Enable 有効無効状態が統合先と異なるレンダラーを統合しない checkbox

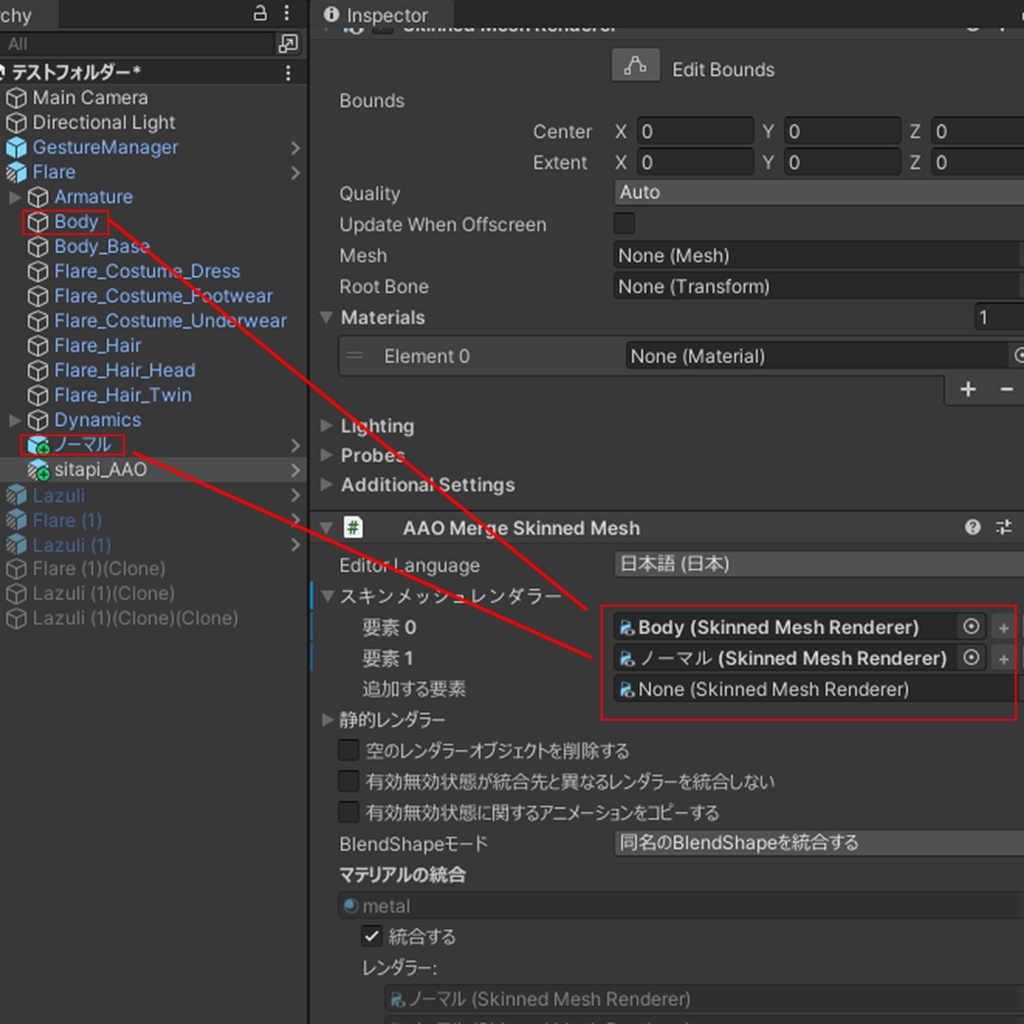(x=349, y=780)
